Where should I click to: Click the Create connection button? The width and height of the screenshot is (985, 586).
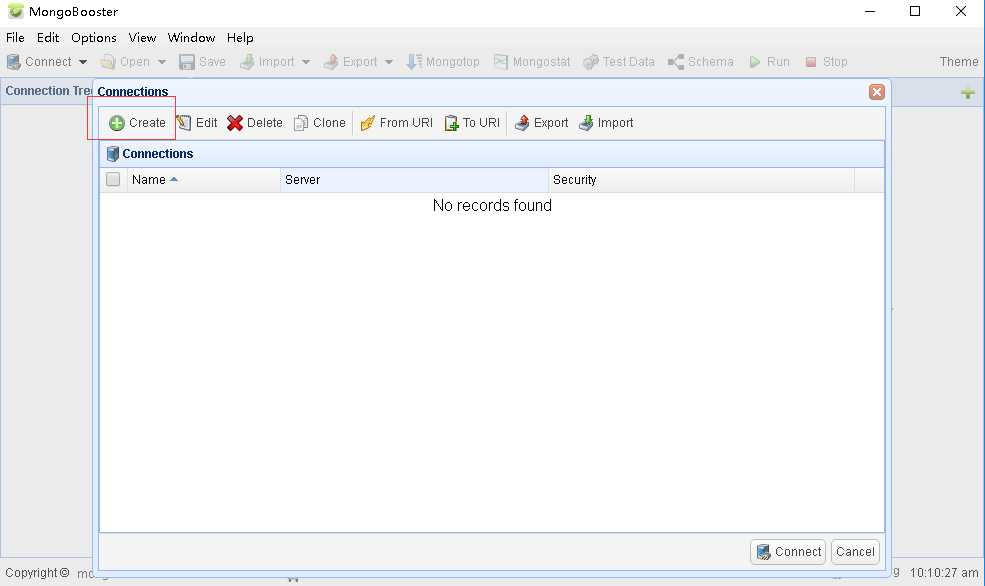pos(137,122)
